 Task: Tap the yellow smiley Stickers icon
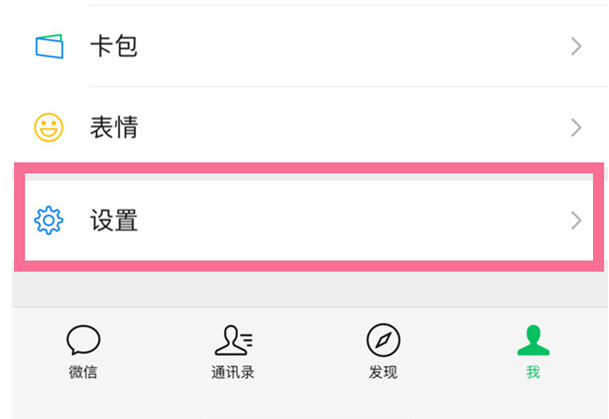(49, 127)
